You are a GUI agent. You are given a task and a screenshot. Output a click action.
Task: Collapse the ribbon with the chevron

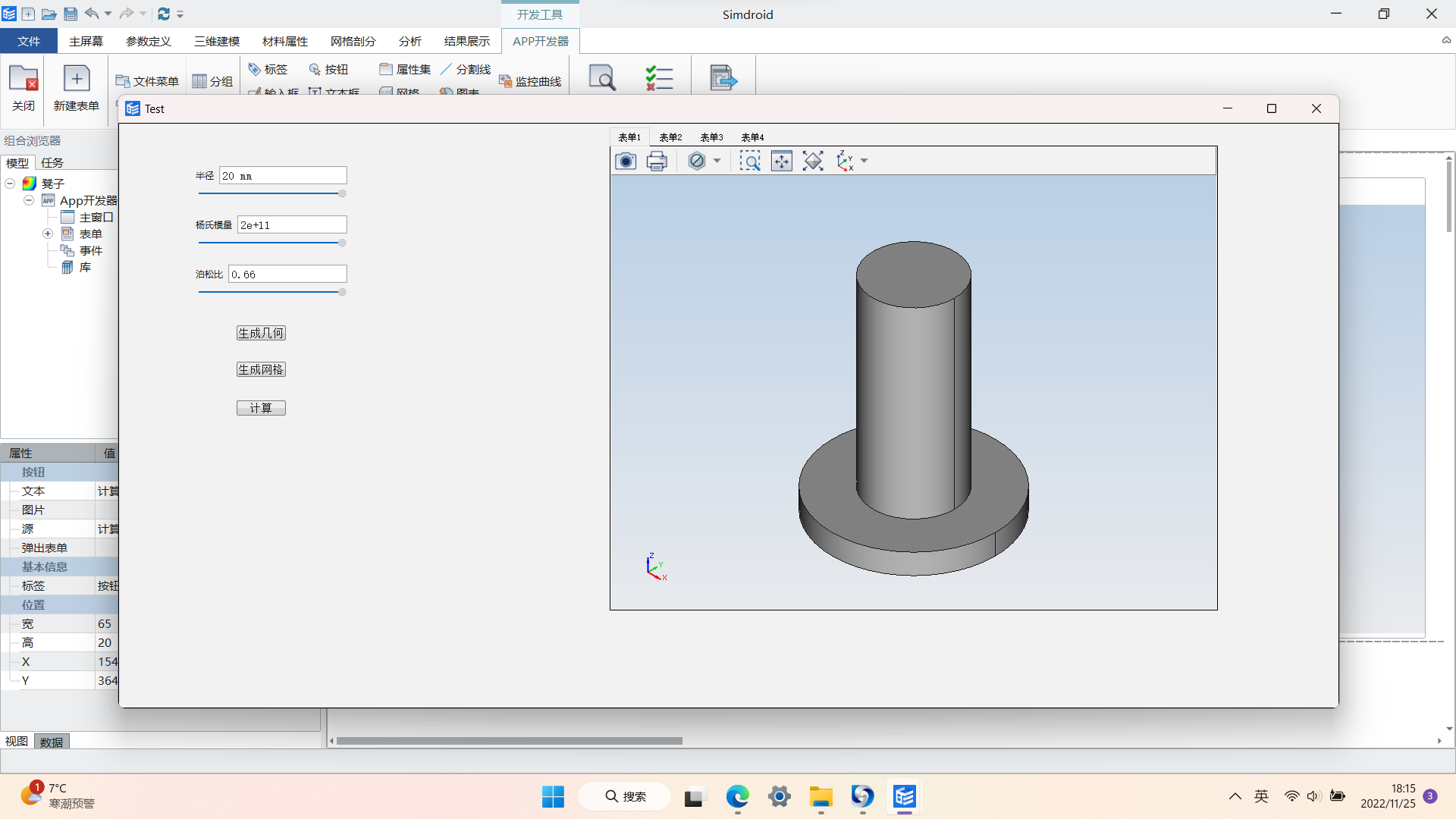click(x=1446, y=41)
